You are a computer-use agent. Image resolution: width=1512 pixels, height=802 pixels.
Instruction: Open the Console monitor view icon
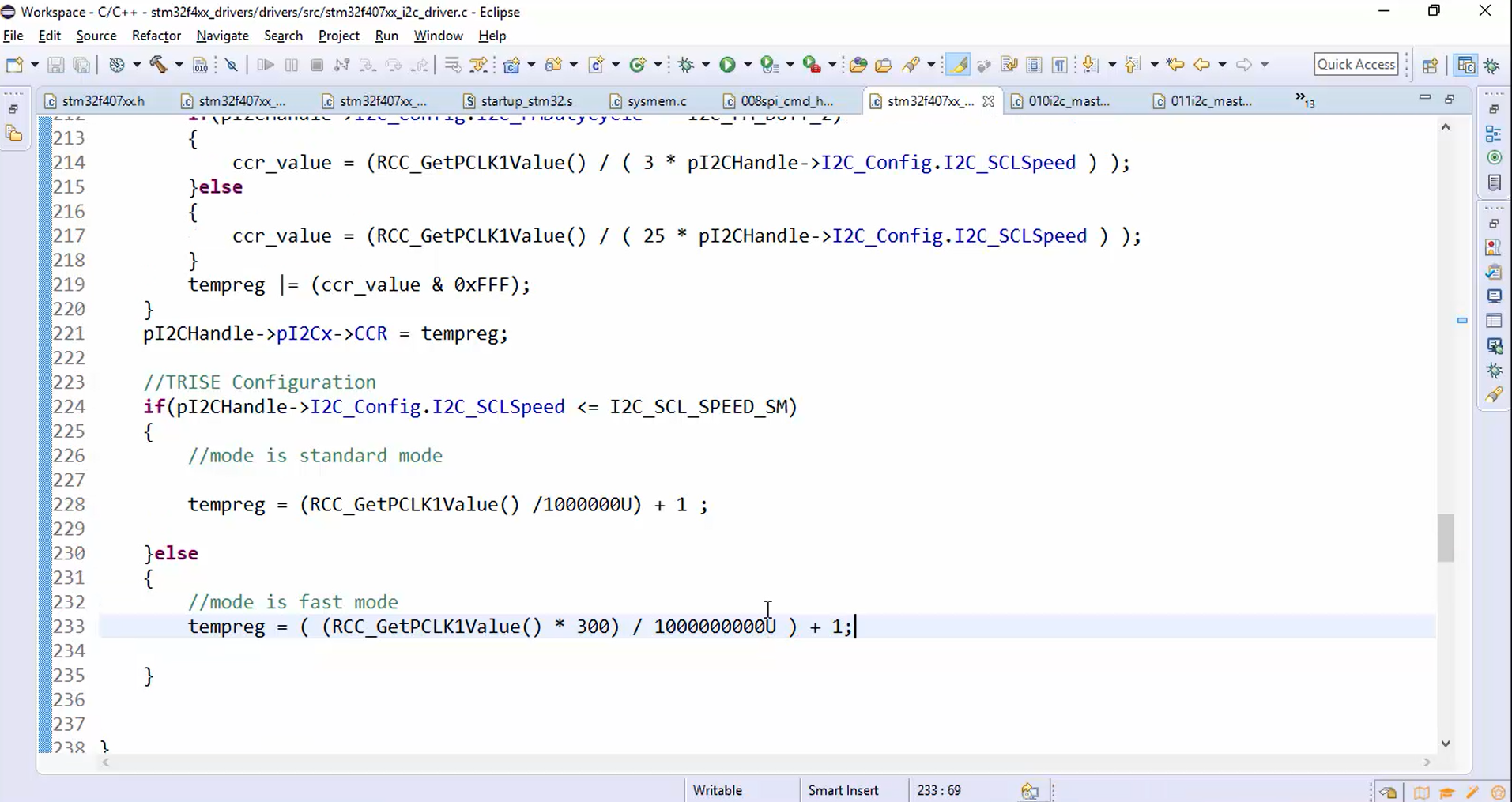click(x=1494, y=296)
